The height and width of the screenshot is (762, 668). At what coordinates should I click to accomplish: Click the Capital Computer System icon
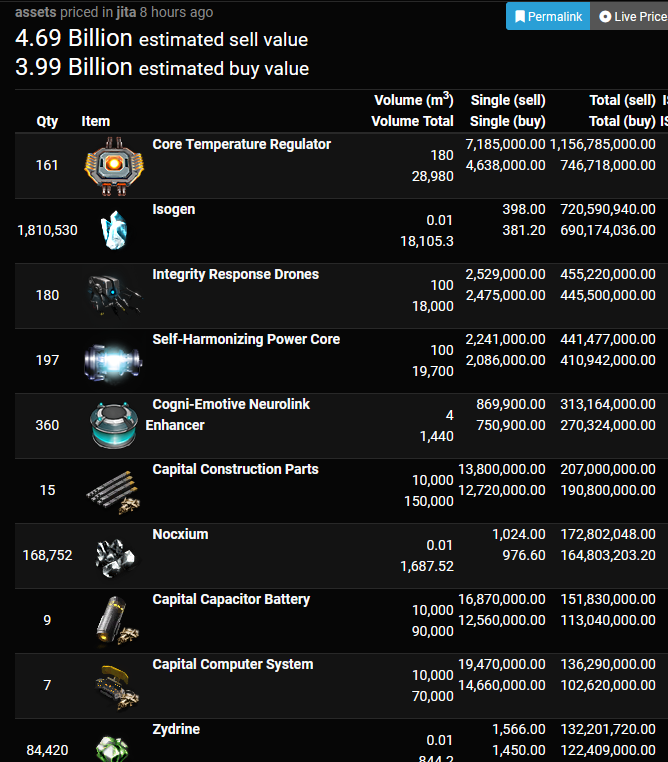click(117, 687)
